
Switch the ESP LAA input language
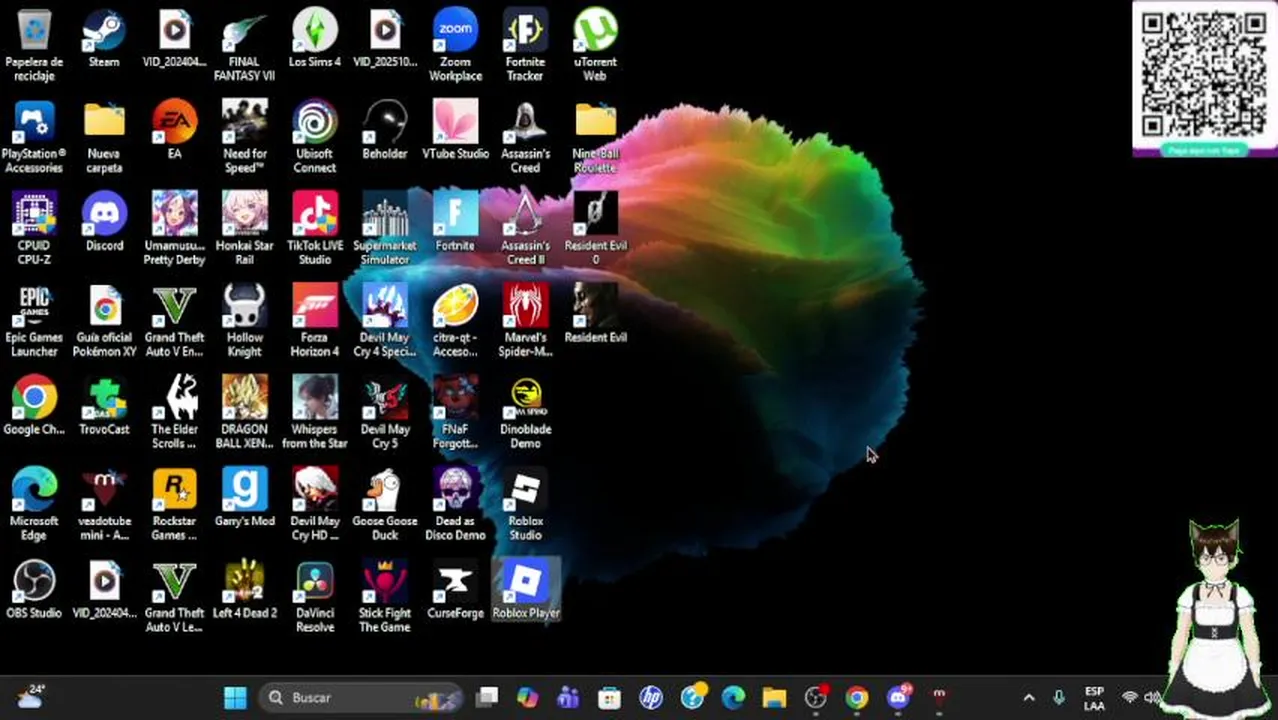click(x=1094, y=698)
